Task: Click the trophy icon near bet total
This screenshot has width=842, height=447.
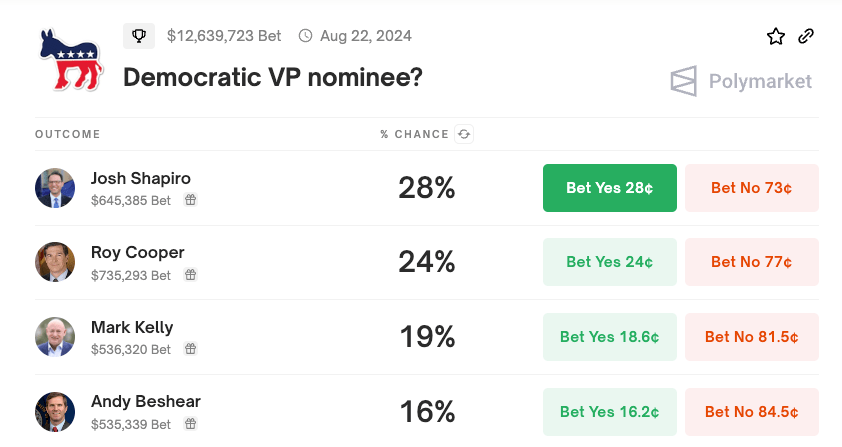Action: (x=139, y=36)
